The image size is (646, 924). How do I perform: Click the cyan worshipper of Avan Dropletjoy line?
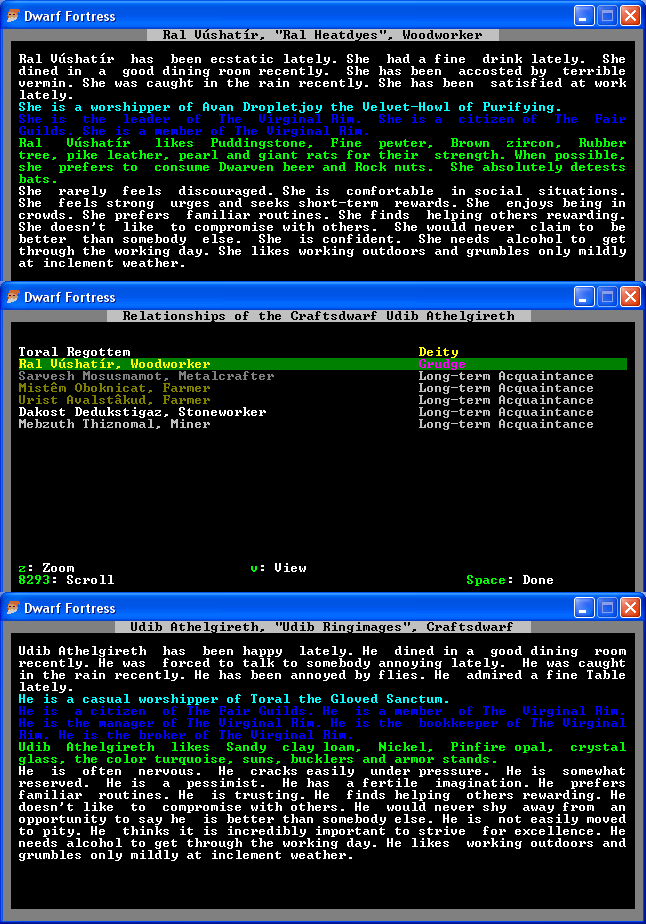(289, 107)
